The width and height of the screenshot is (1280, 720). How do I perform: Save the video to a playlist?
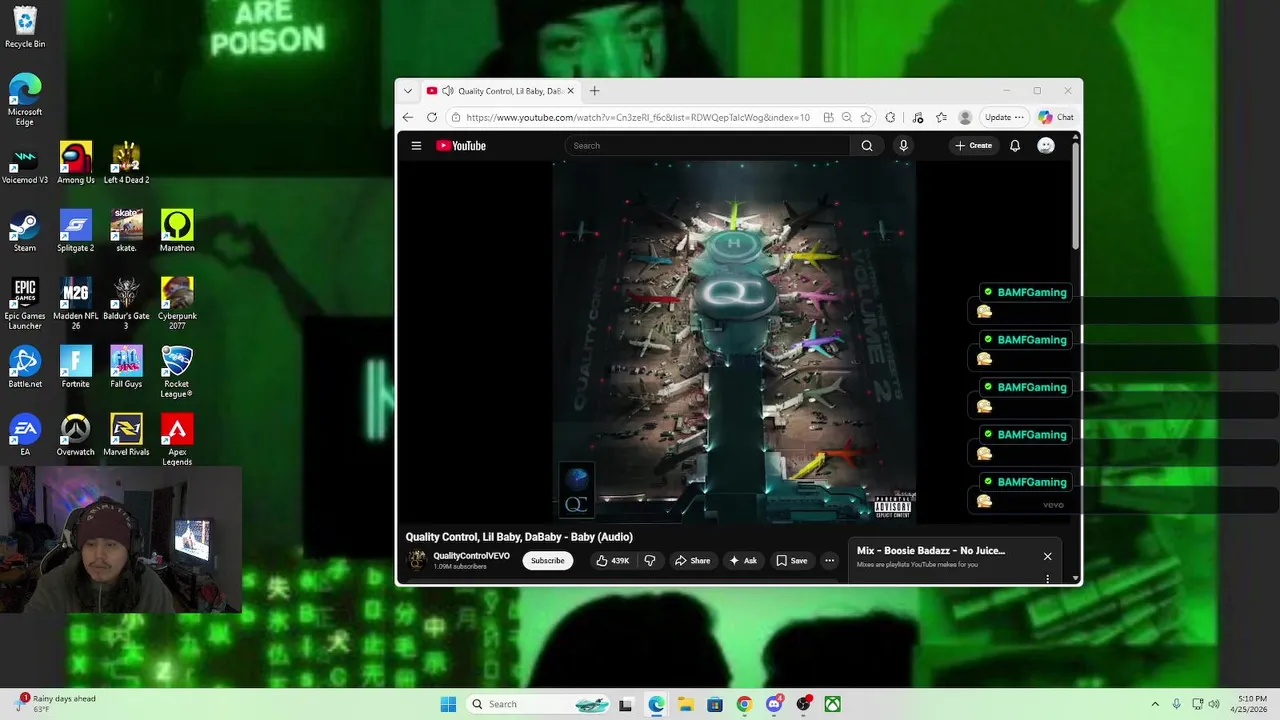(x=792, y=561)
